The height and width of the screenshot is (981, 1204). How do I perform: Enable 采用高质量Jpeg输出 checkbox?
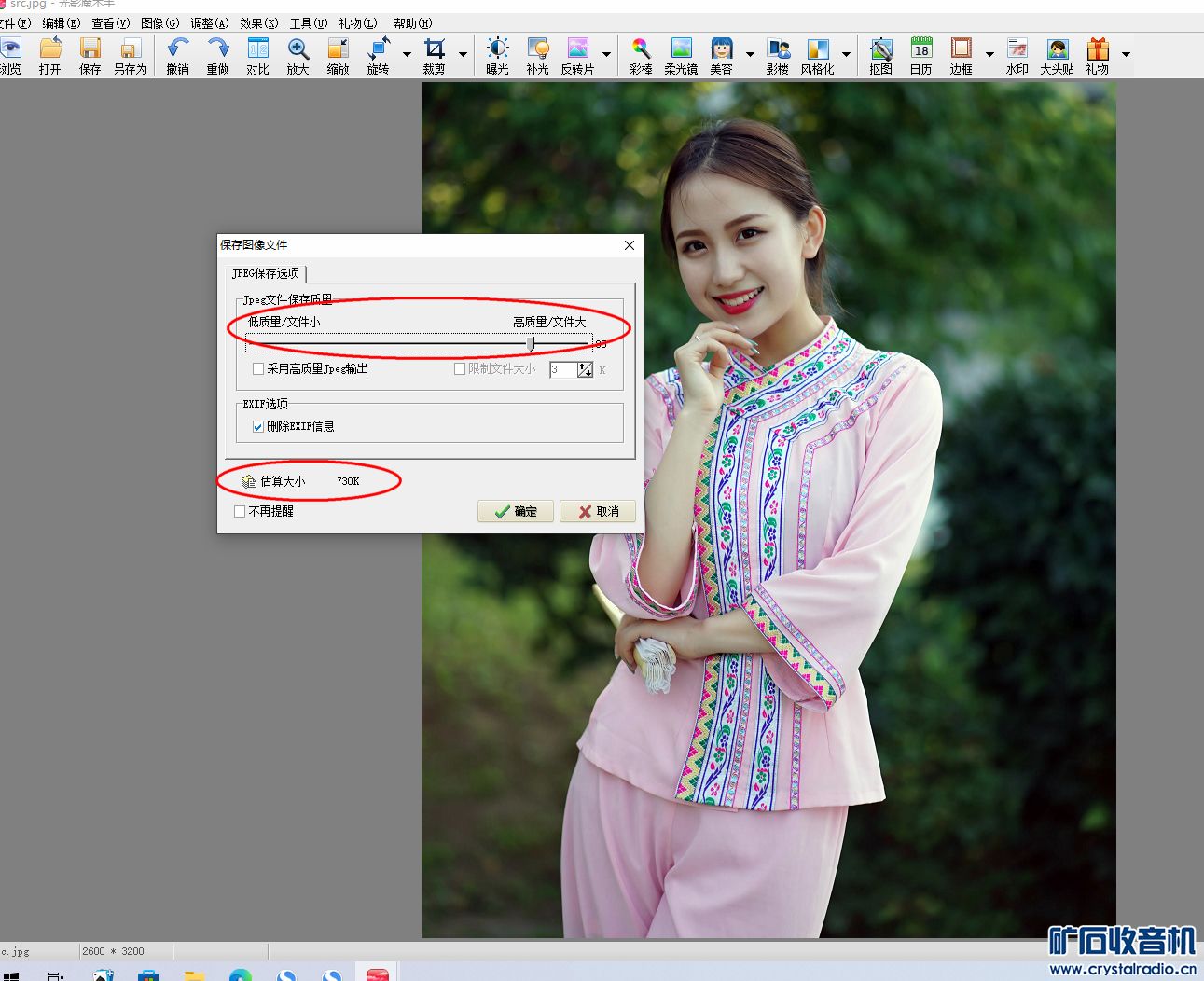pyautogui.click(x=258, y=369)
